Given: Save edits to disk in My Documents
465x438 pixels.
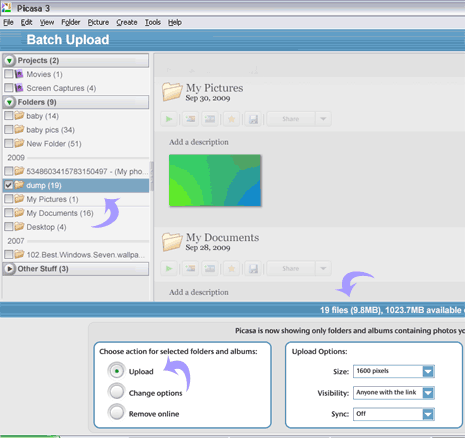Looking at the screenshot, I should (x=253, y=269).
